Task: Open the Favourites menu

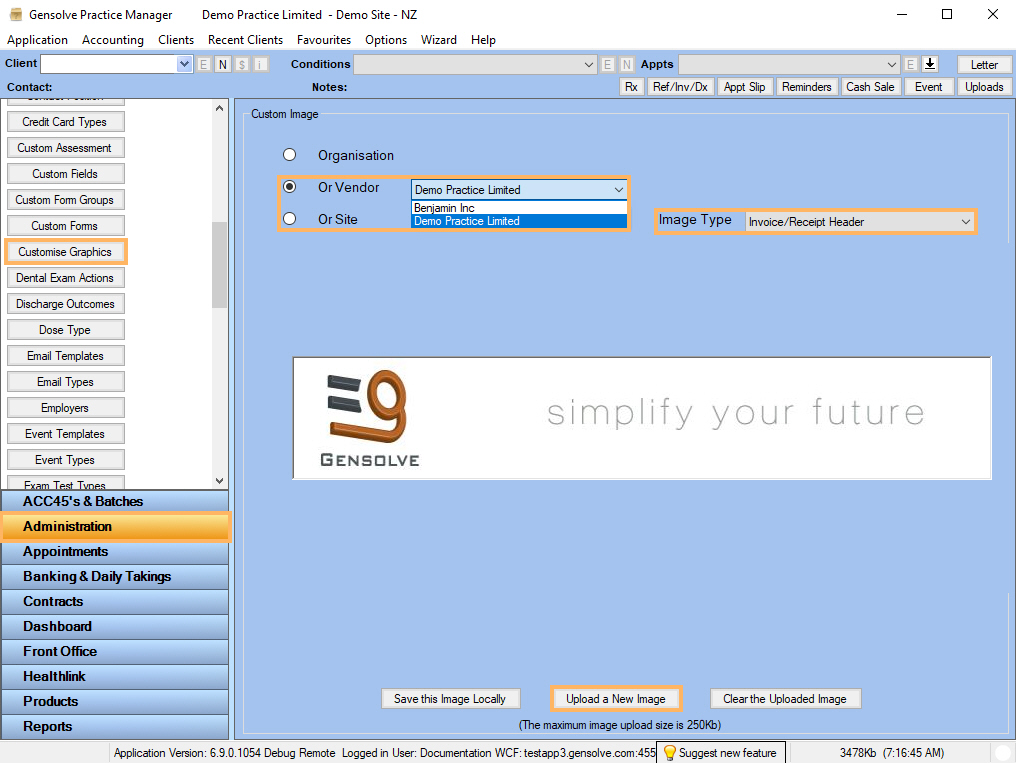Action: [324, 40]
